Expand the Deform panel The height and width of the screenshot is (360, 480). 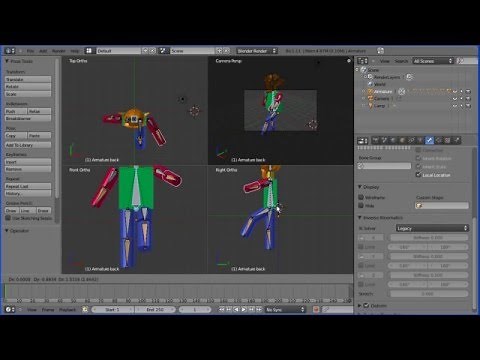point(360,305)
